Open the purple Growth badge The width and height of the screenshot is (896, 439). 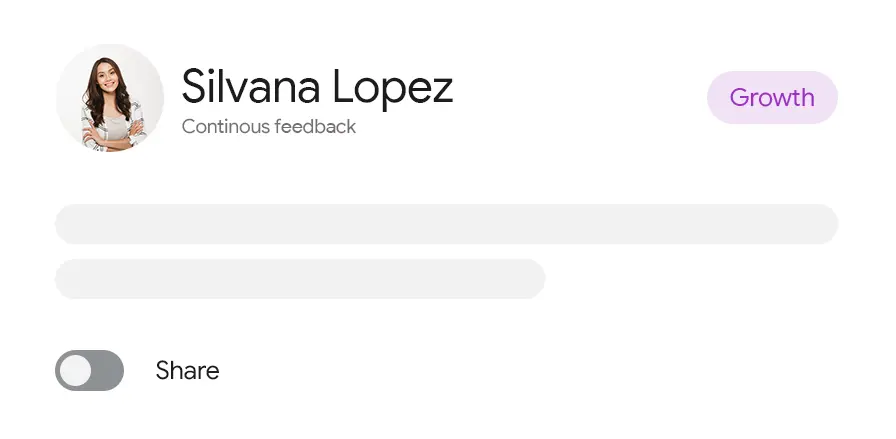772,98
